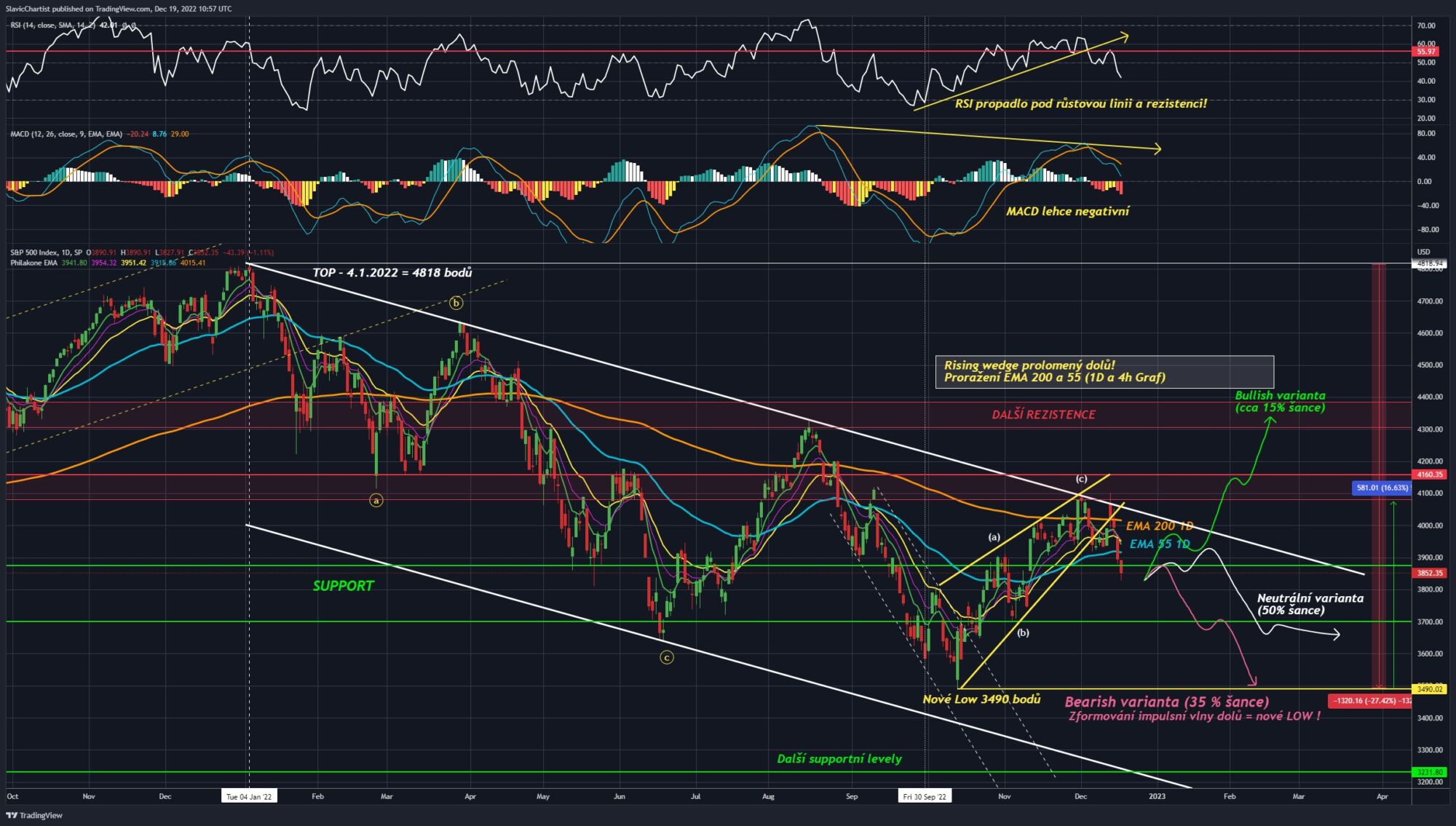Viewport: 1456px width, 826px height.
Task: Click the 'Rising wedge prolomený dolů!' text box
Action: click(1104, 371)
